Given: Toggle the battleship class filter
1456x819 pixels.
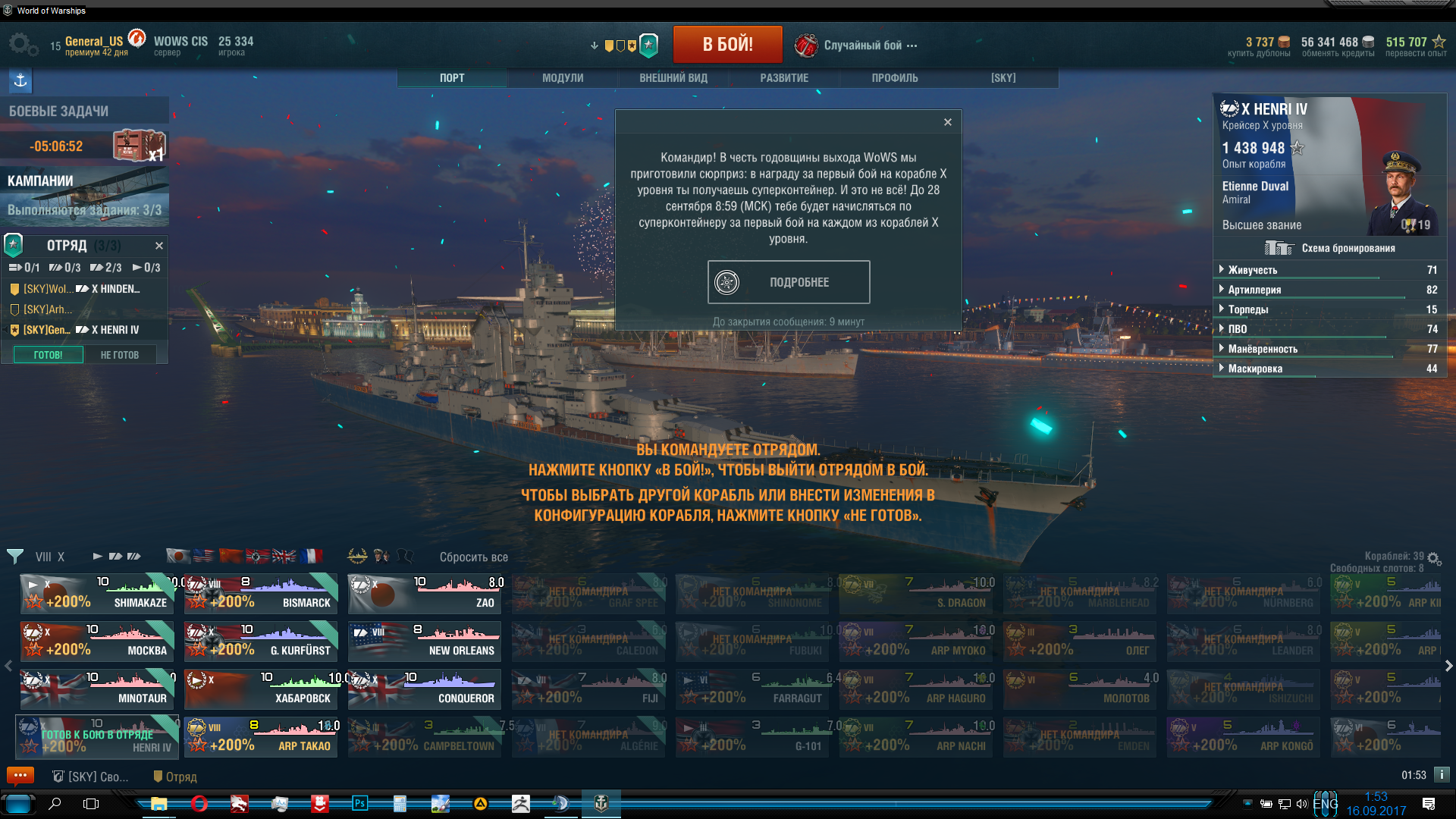Looking at the screenshot, I should coord(134,557).
